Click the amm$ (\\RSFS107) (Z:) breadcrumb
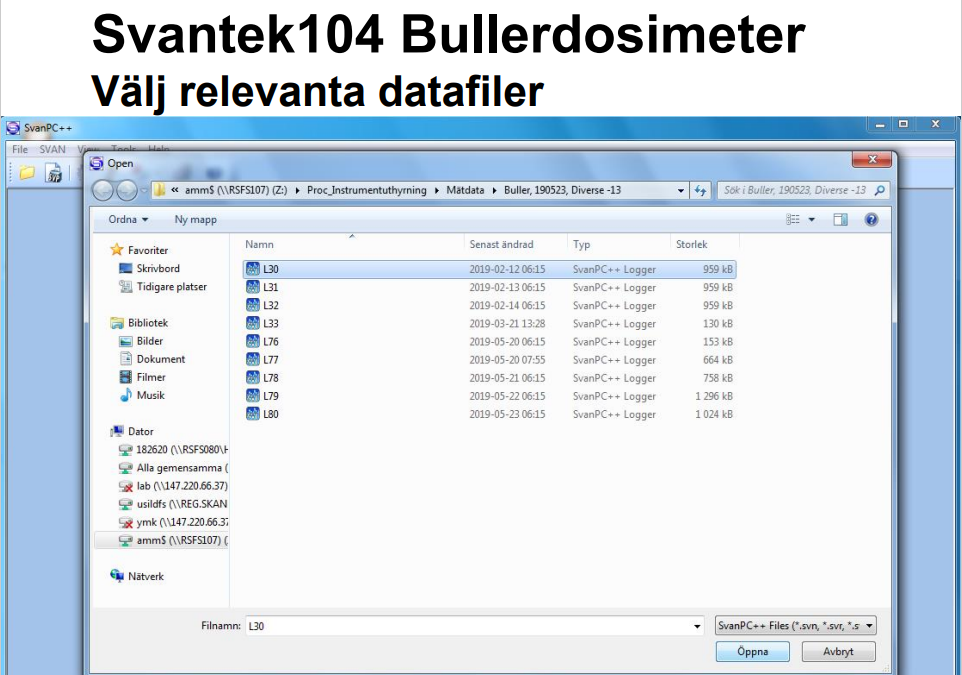The width and height of the screenshot is (962, 675). [236, 190]
